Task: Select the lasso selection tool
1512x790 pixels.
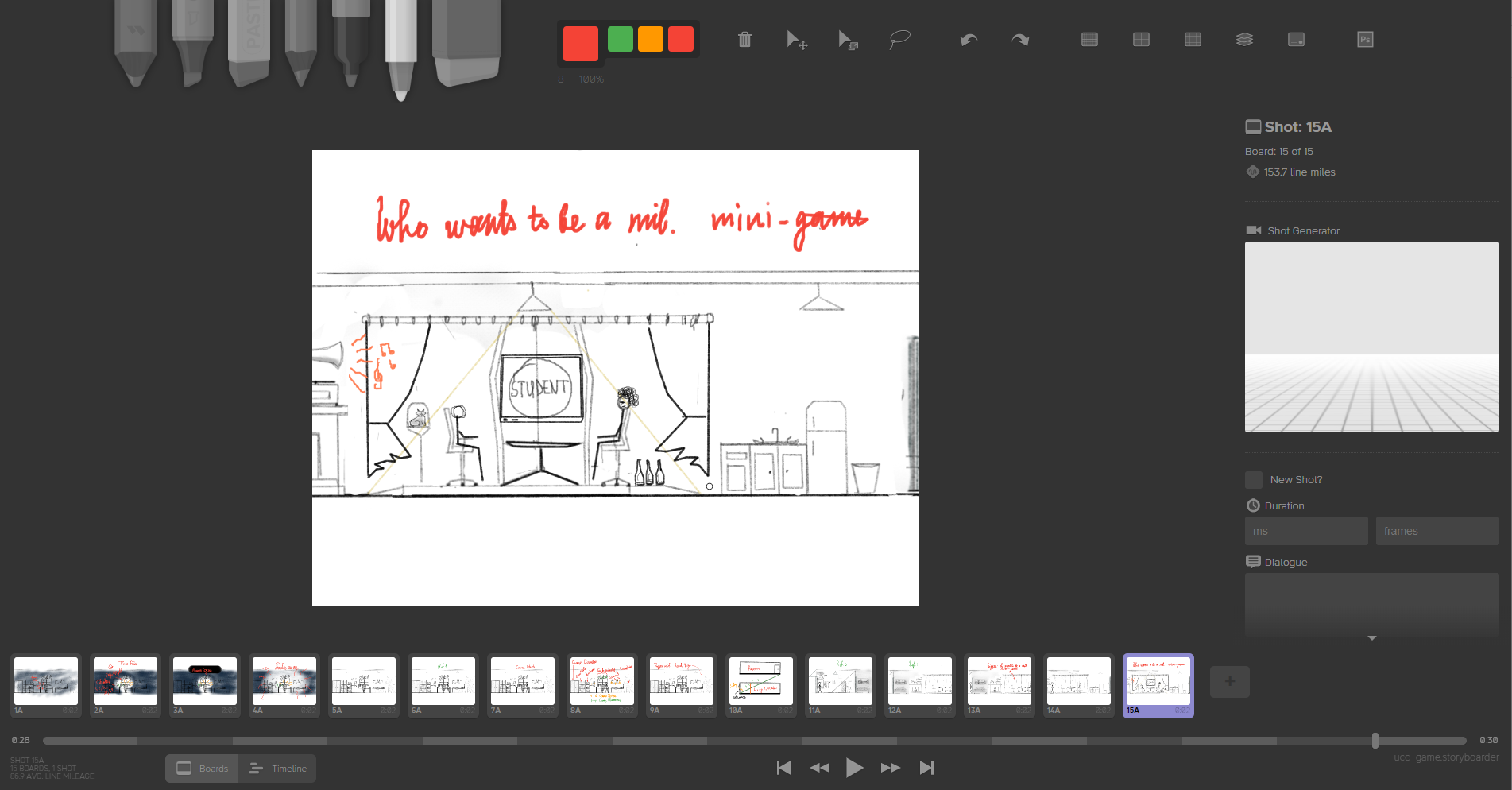Action: click(x=899, y=39)
